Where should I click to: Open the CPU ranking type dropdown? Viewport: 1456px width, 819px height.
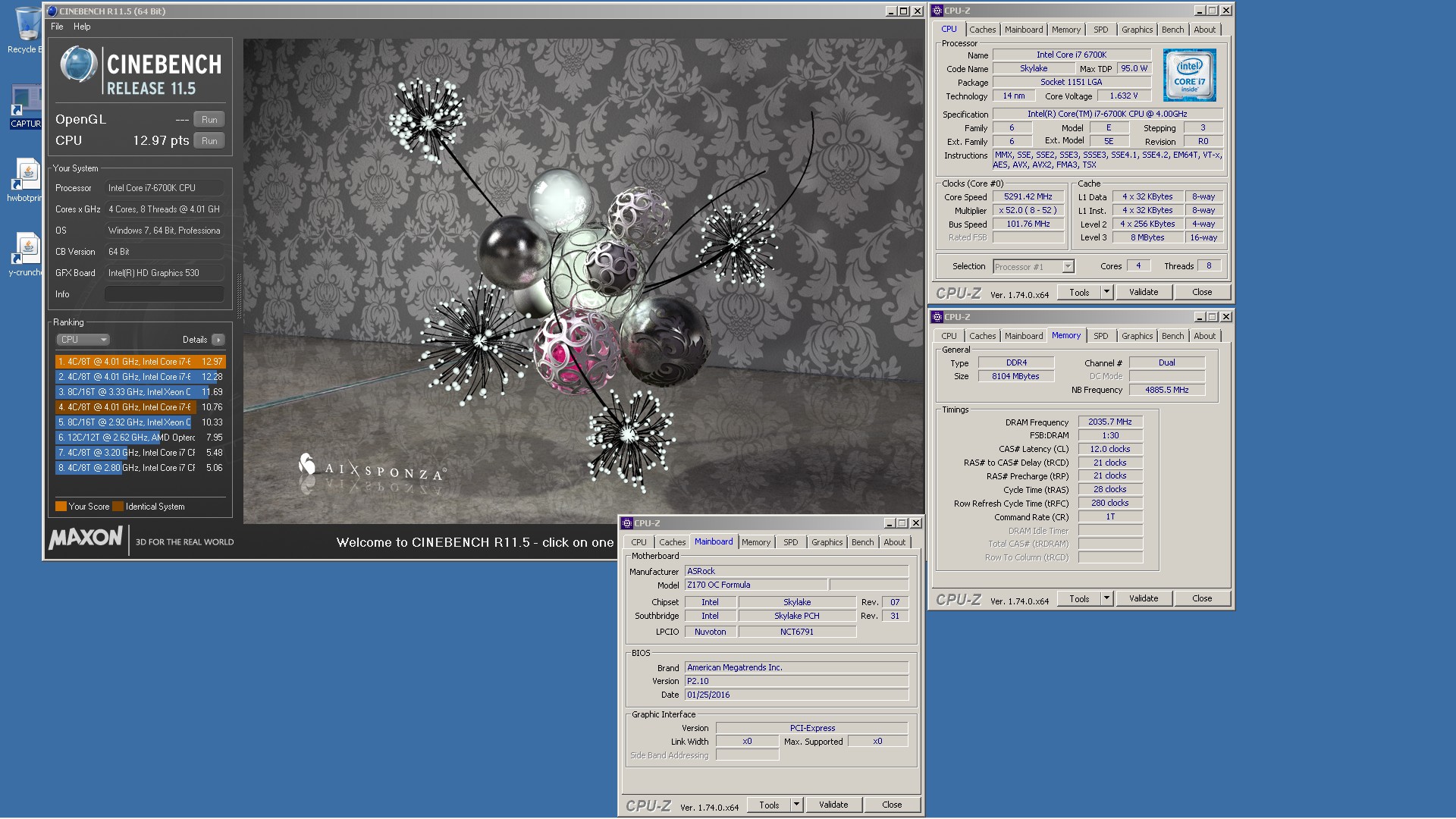[x=83, y=340]
